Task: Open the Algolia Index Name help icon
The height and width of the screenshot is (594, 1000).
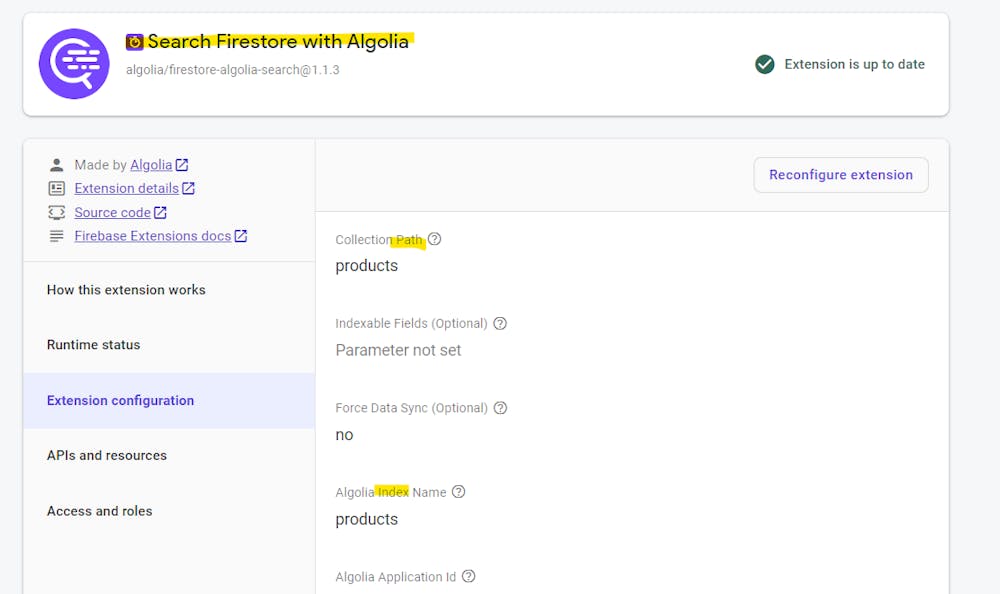Action: (x=459, y=491)
